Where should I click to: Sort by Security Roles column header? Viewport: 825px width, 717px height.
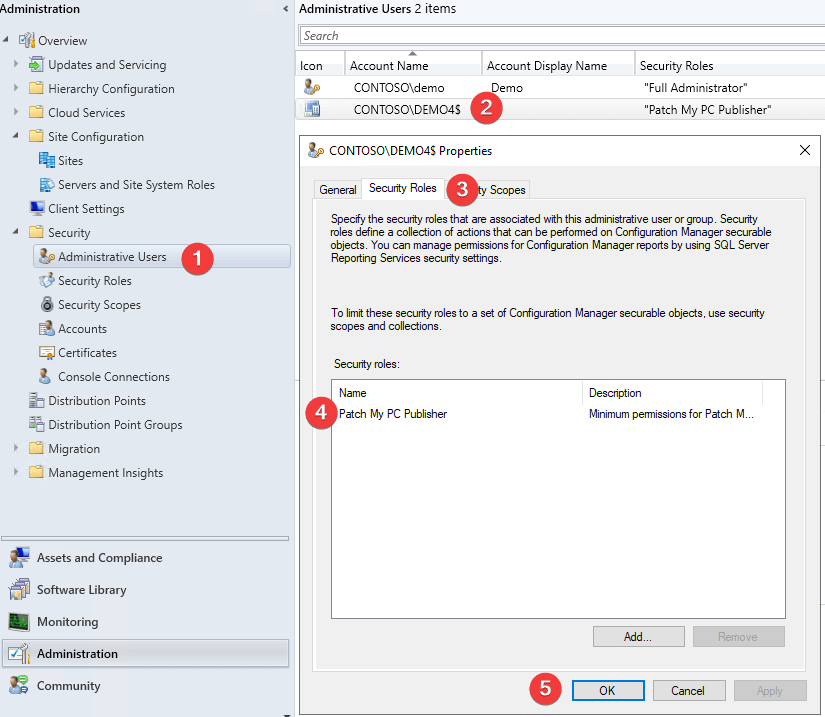point(730,65)
